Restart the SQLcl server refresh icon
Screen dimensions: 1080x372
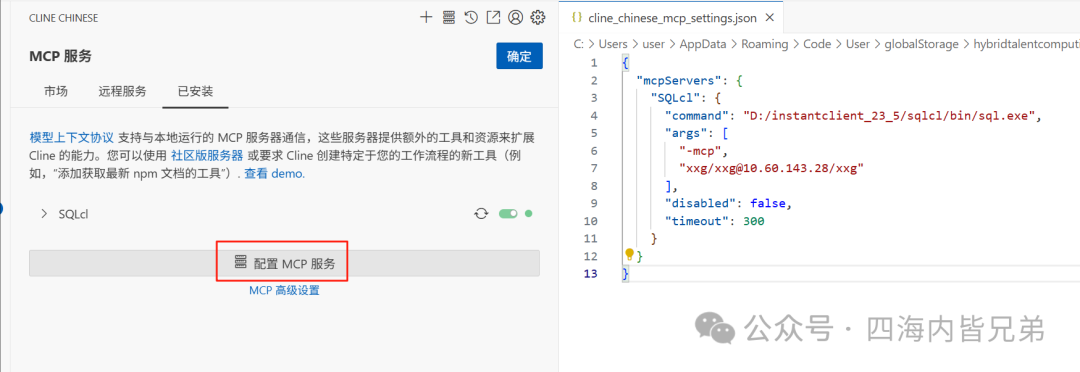click(x=481, y=214)
